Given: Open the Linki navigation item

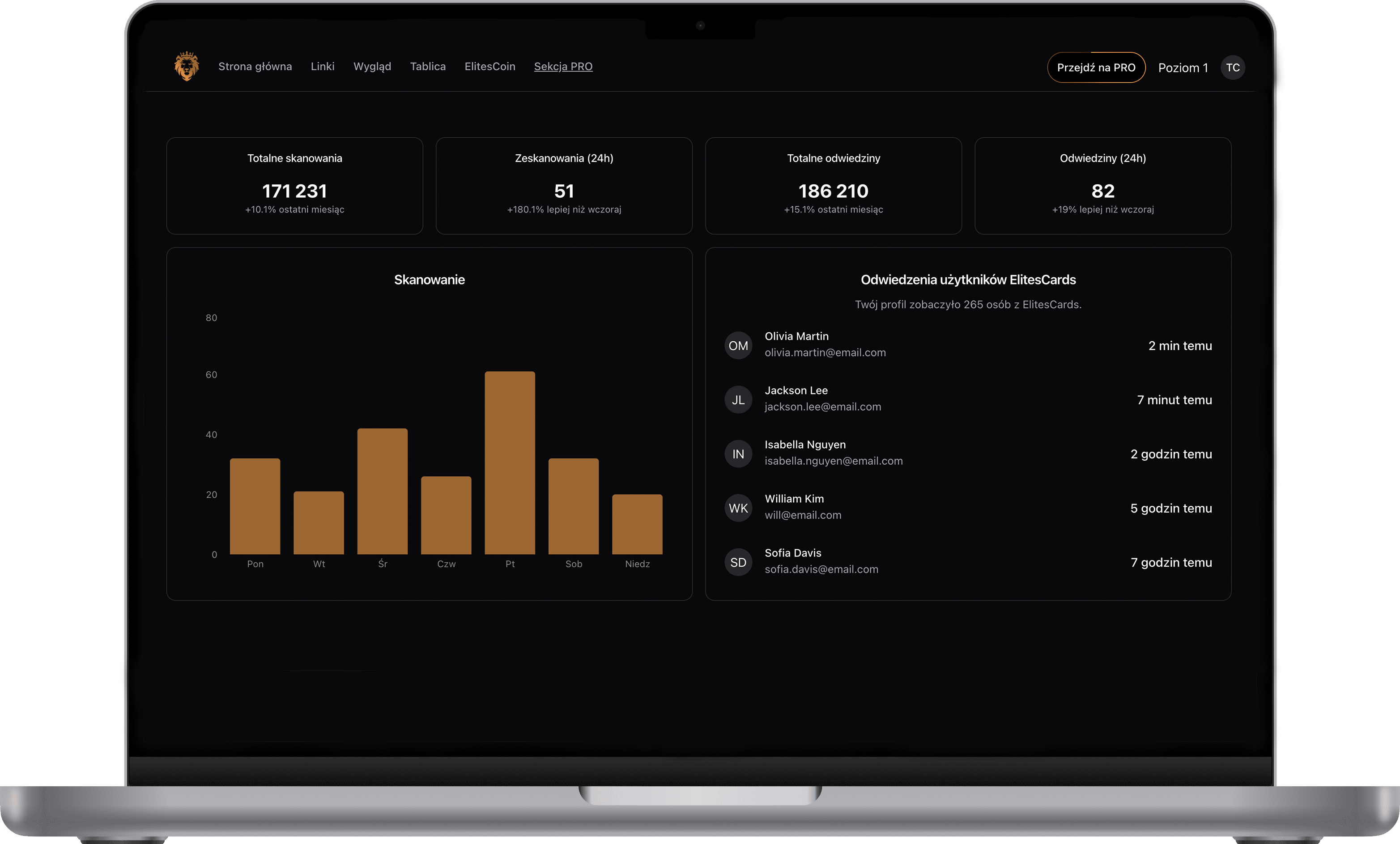Looking at the screenshot, I should pos(322,67).
